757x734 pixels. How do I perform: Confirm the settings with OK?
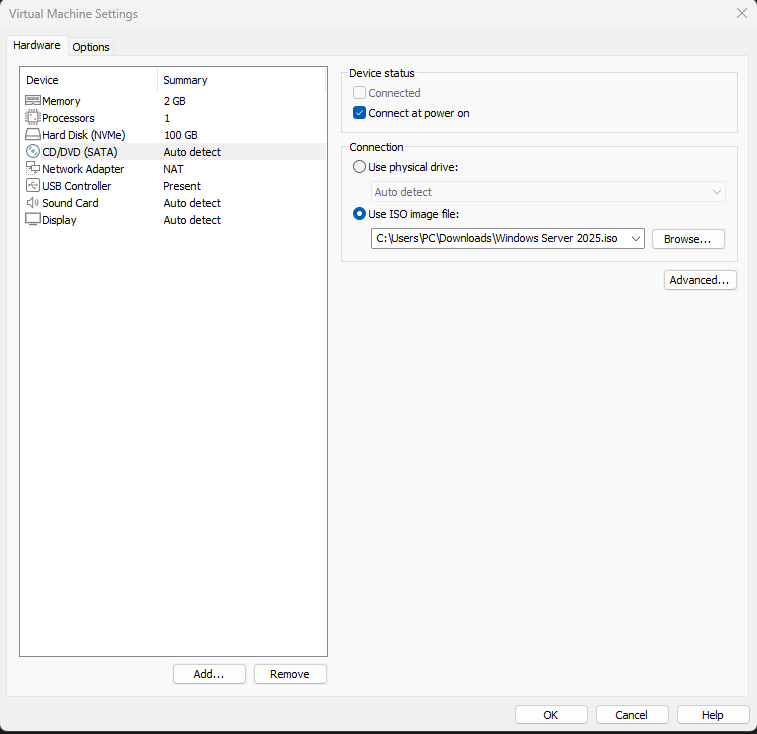[x=550, y=715]
